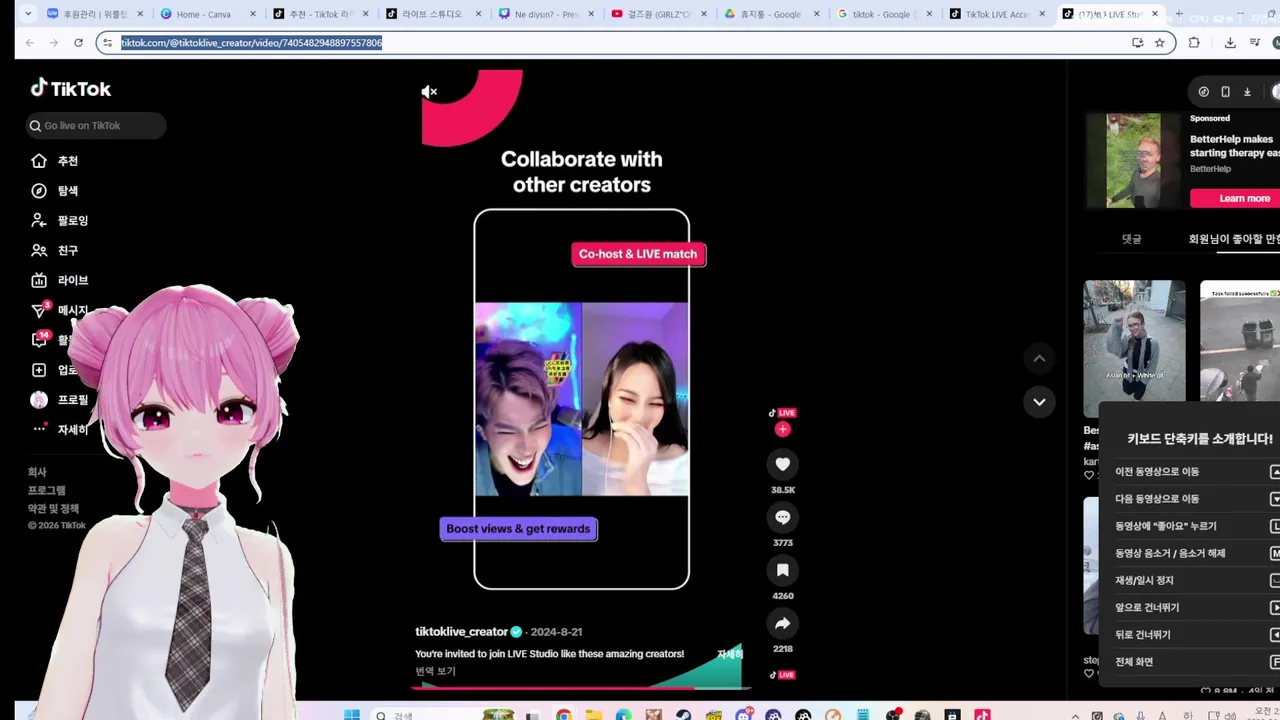The image size is (1280, 720).
Task: Open Chrome from the taskbar
Action: point(564,715)
